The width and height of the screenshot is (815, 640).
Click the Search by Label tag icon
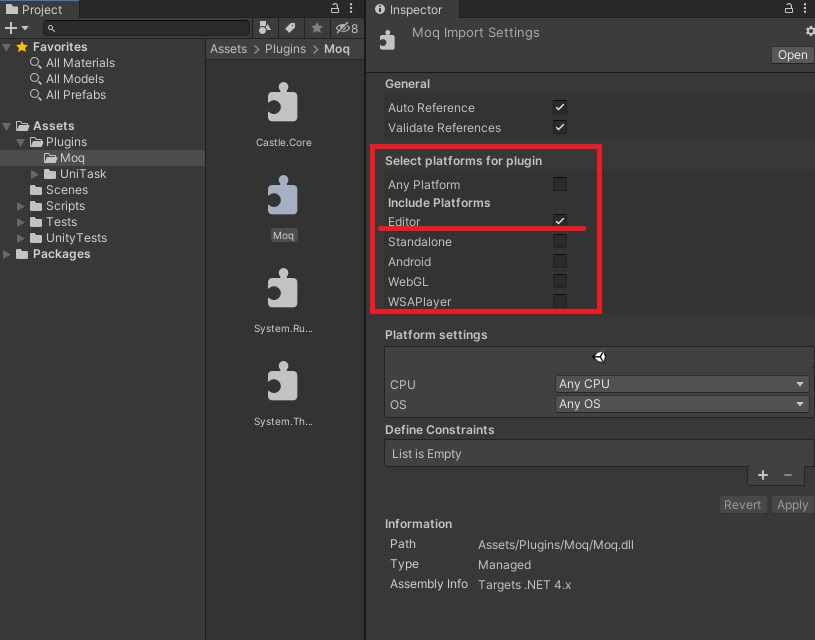[290, 28]
